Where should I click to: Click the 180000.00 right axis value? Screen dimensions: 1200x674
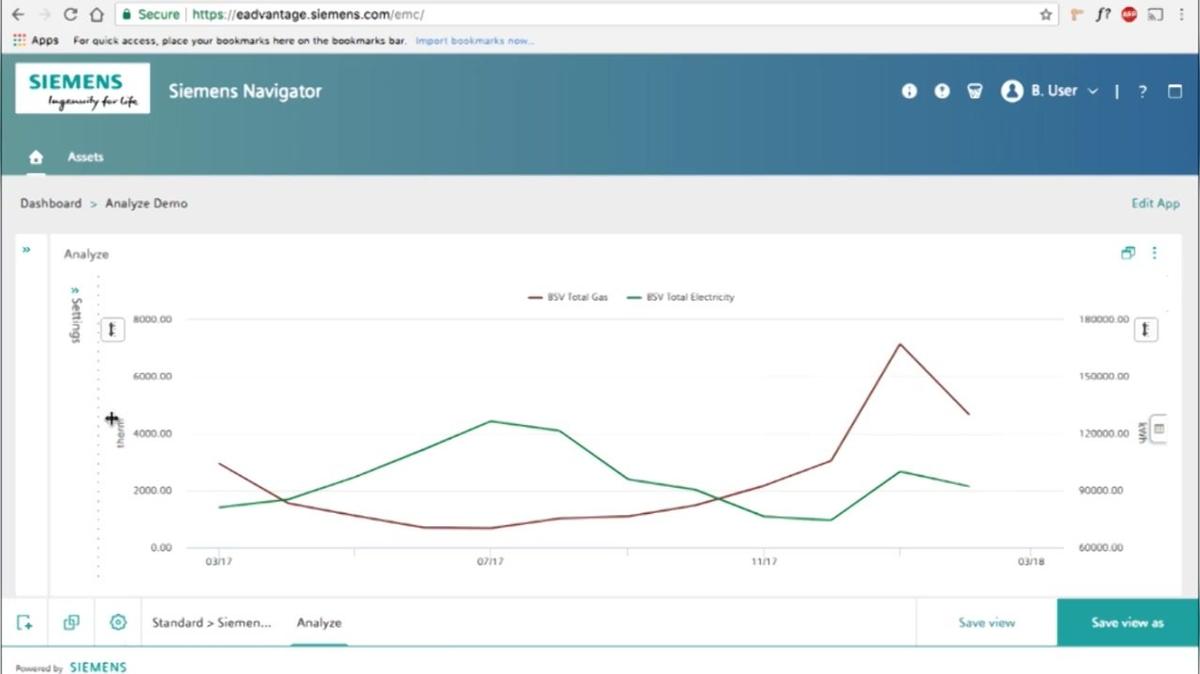coord(1104,320)
